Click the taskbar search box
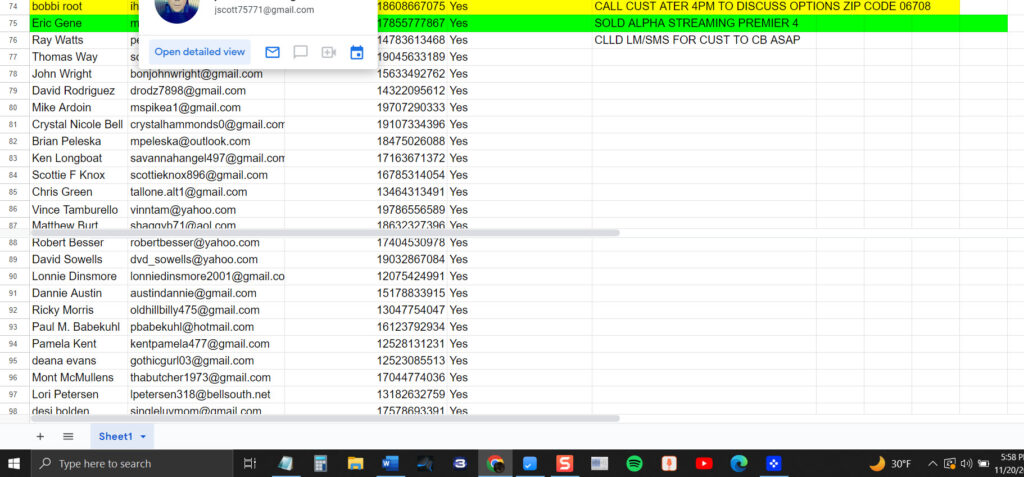The width and height of the screenshot is (1024, 477). click(x=130, y=463)
